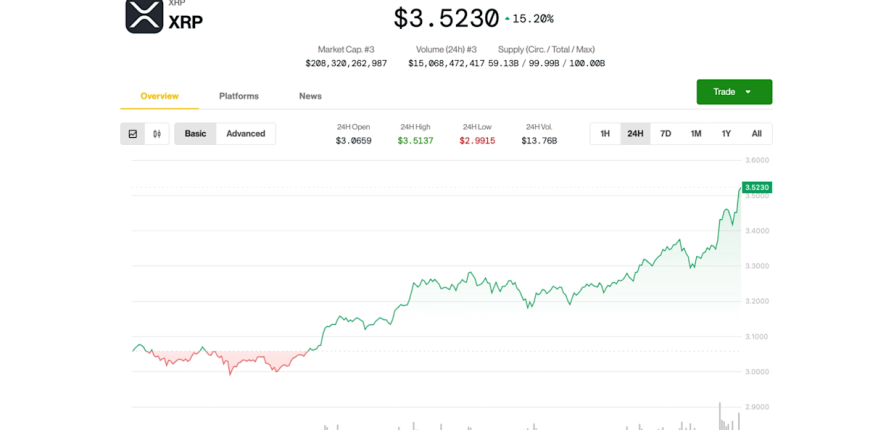Switch to line chart view icon
This screenshot has width=870, height=430.
[133, 134]
